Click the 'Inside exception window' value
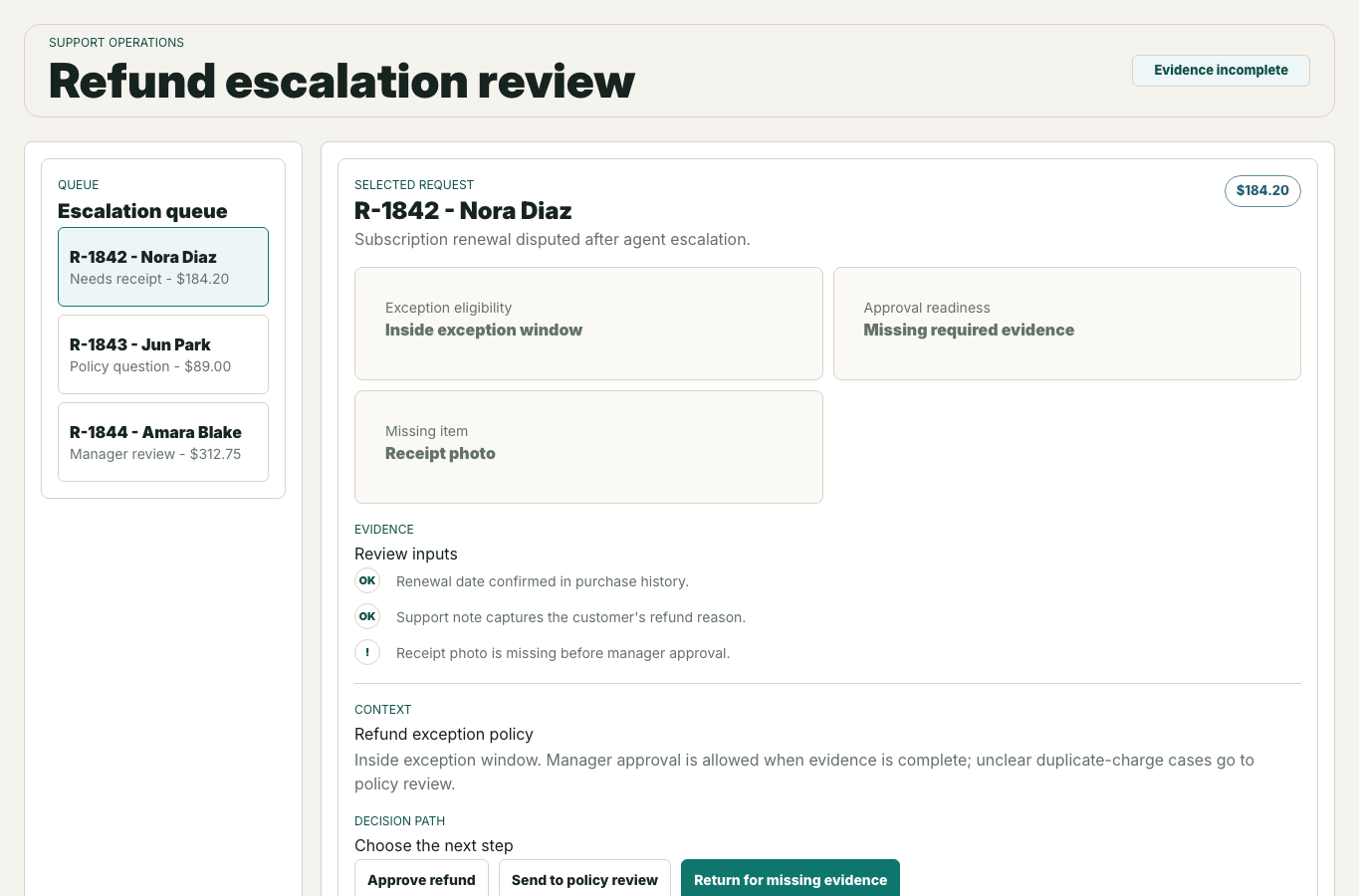 click(x=484, y=330)
